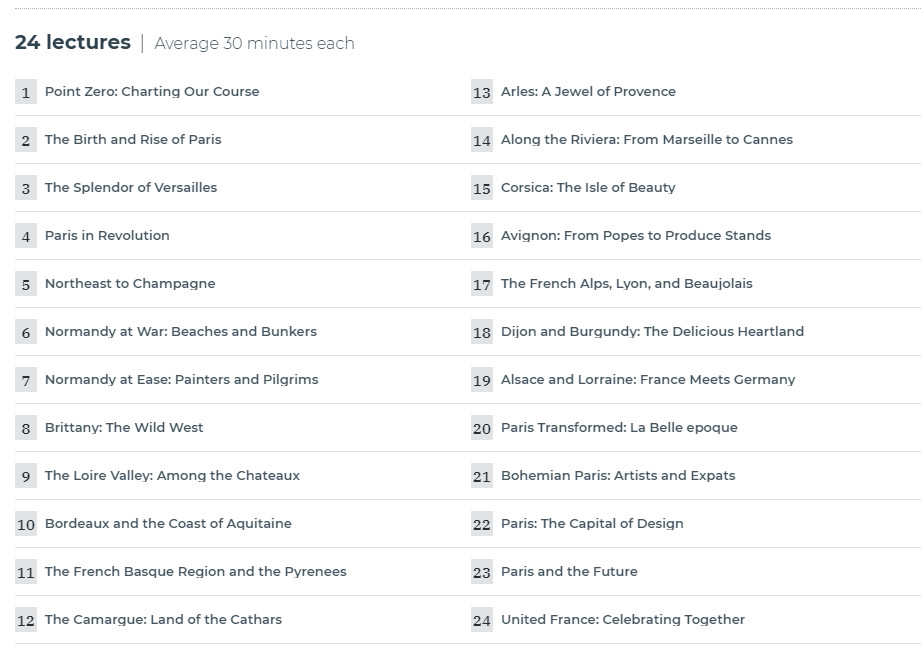Click 'United France: Celebrating Together' lecture
Viewport: 921px width, 652px height.
point(623,620)
